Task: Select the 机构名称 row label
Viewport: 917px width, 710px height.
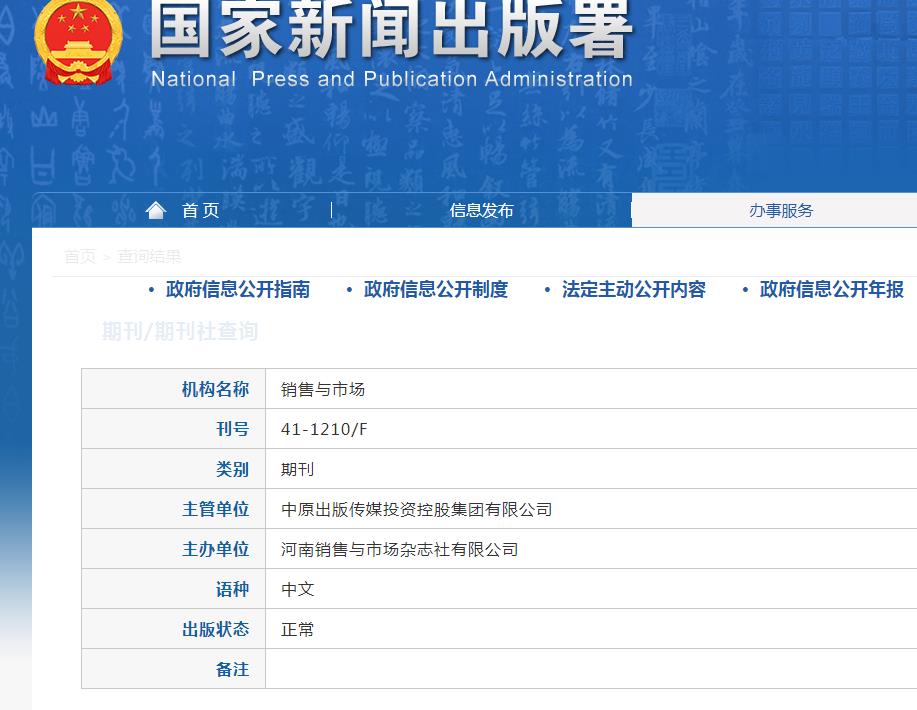Action: point(216,388)
